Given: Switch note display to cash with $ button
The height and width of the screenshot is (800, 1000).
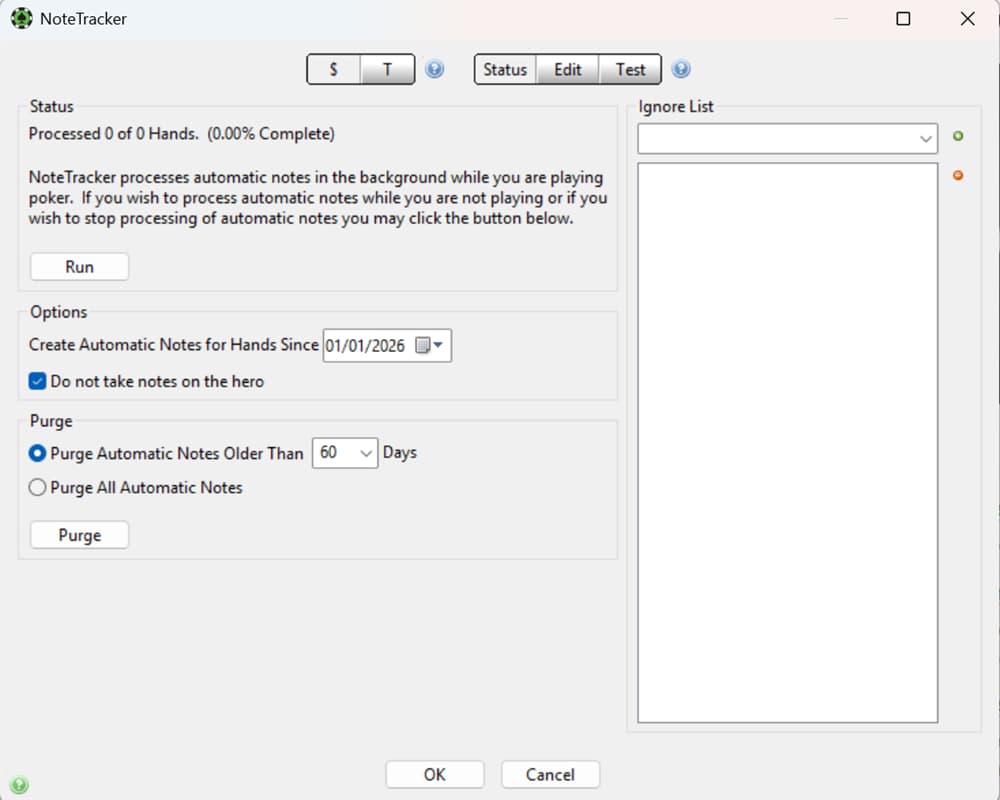Looking at the screenshot, I should 333,69.
